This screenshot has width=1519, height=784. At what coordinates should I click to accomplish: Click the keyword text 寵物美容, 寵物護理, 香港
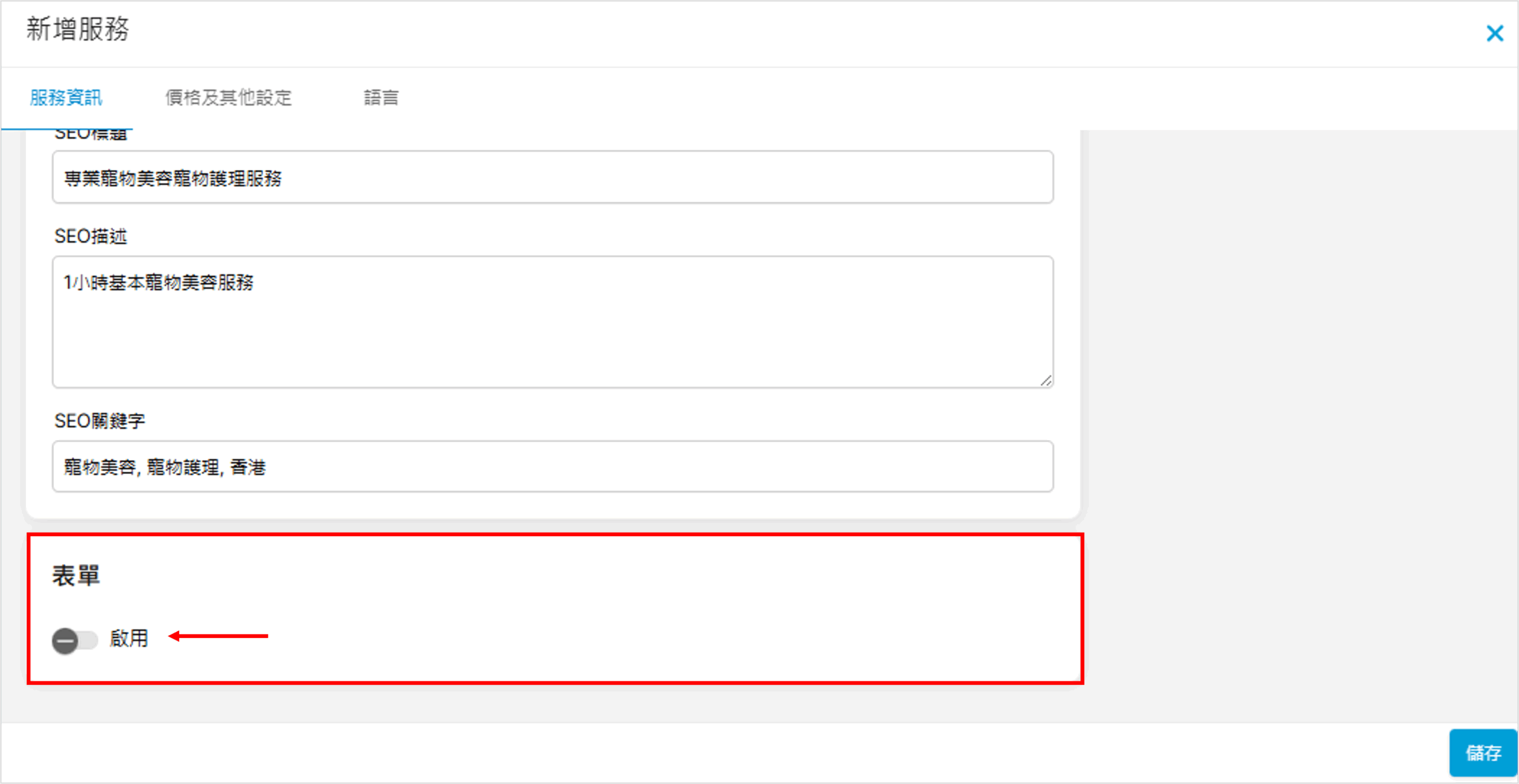coord(164,467)
